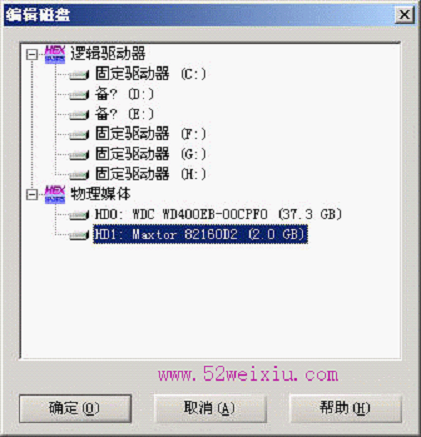Select 固定驱动器 (G:) in the tree
Viewport: 421px width, 437px height.
pyautogui.click(x=151, y=154)
